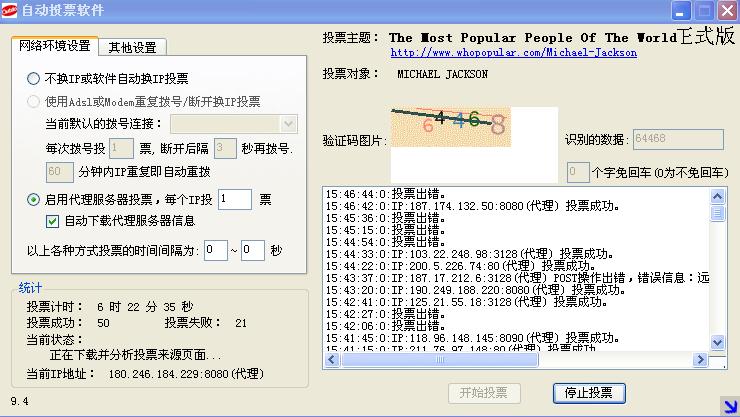
Task: Open the 当前默认的拨号连接 dropdown
Action: click(234, 124)
